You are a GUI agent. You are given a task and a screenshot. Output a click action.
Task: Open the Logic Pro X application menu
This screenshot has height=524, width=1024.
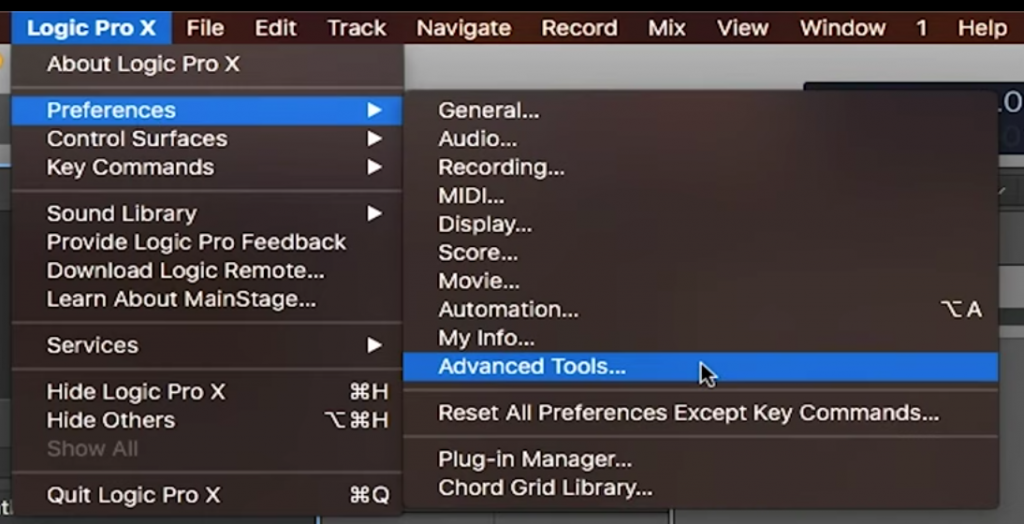coord(91,28)
